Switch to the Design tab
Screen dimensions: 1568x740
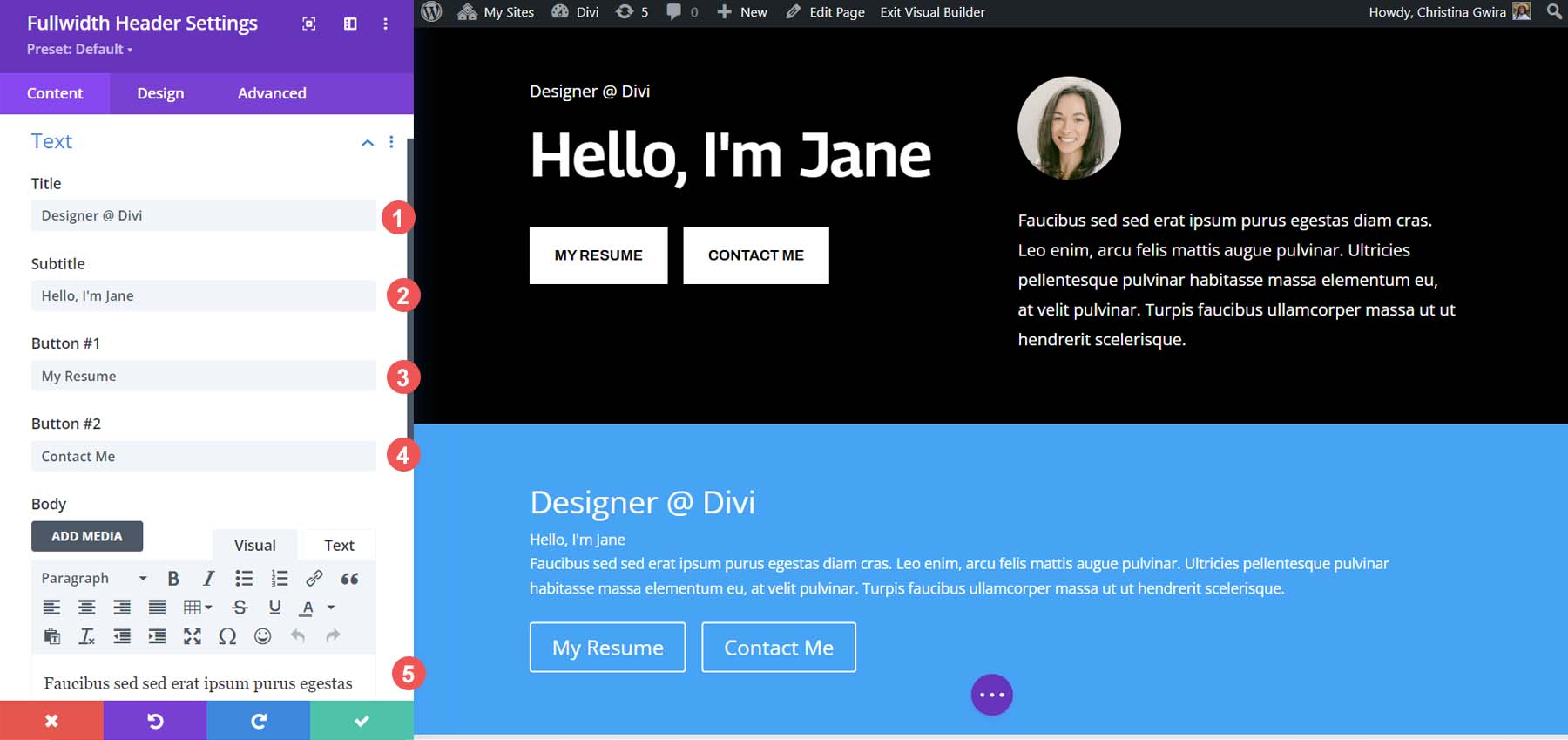point(160,93)
